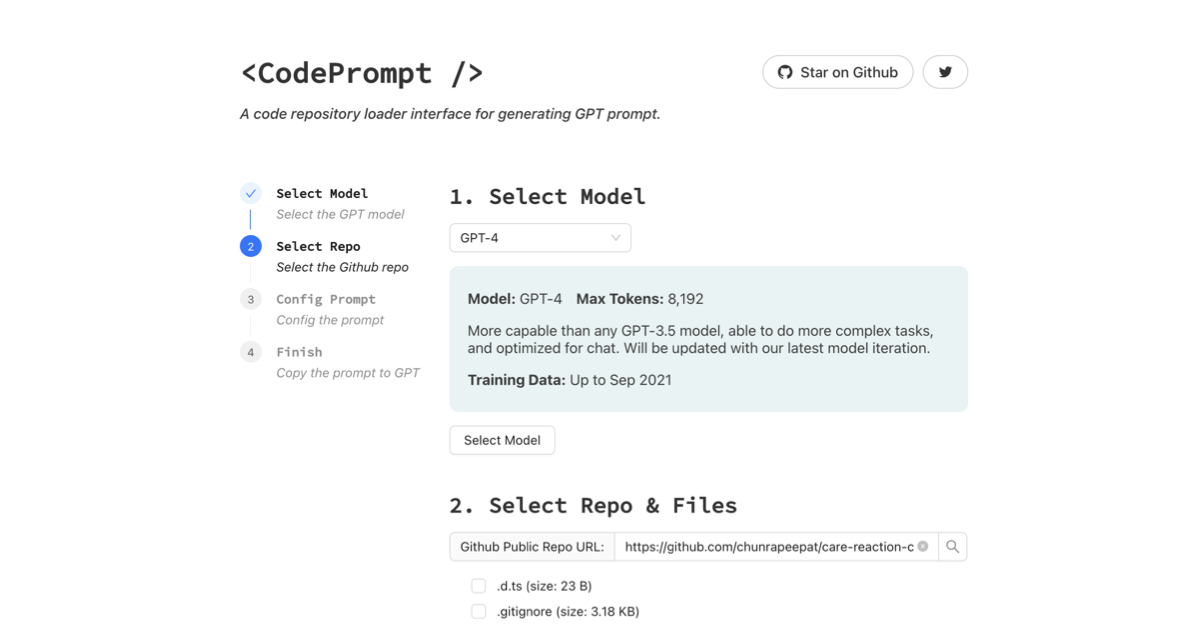Screen dimensions: 1200x627
Task: Click the Star on Github button
Action: [838, 72]
